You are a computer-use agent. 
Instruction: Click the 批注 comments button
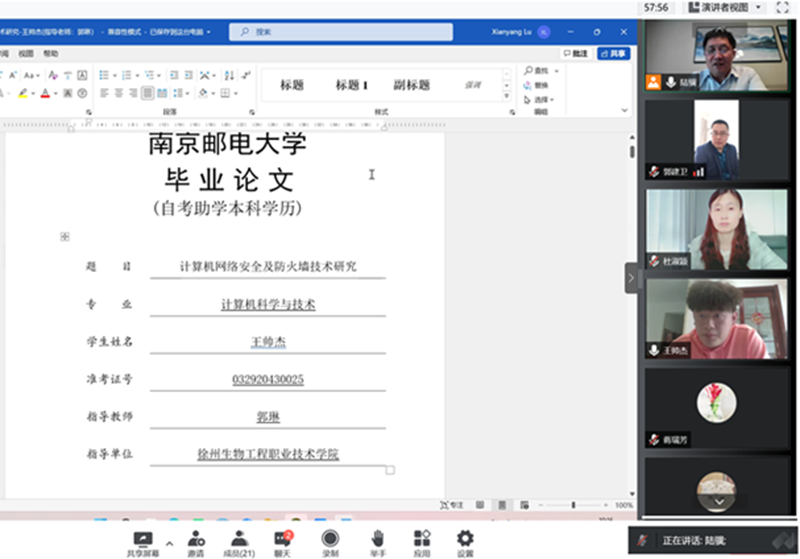[x=576, y=54]
